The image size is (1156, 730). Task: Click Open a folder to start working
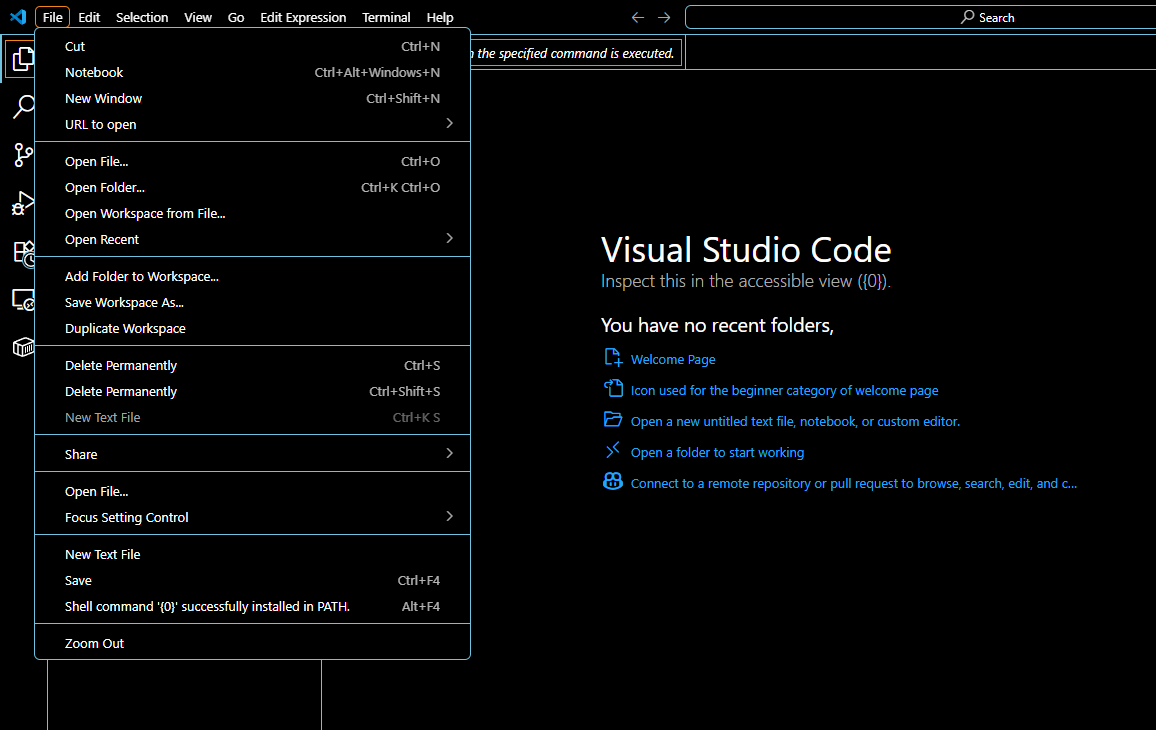pos(717,452)
